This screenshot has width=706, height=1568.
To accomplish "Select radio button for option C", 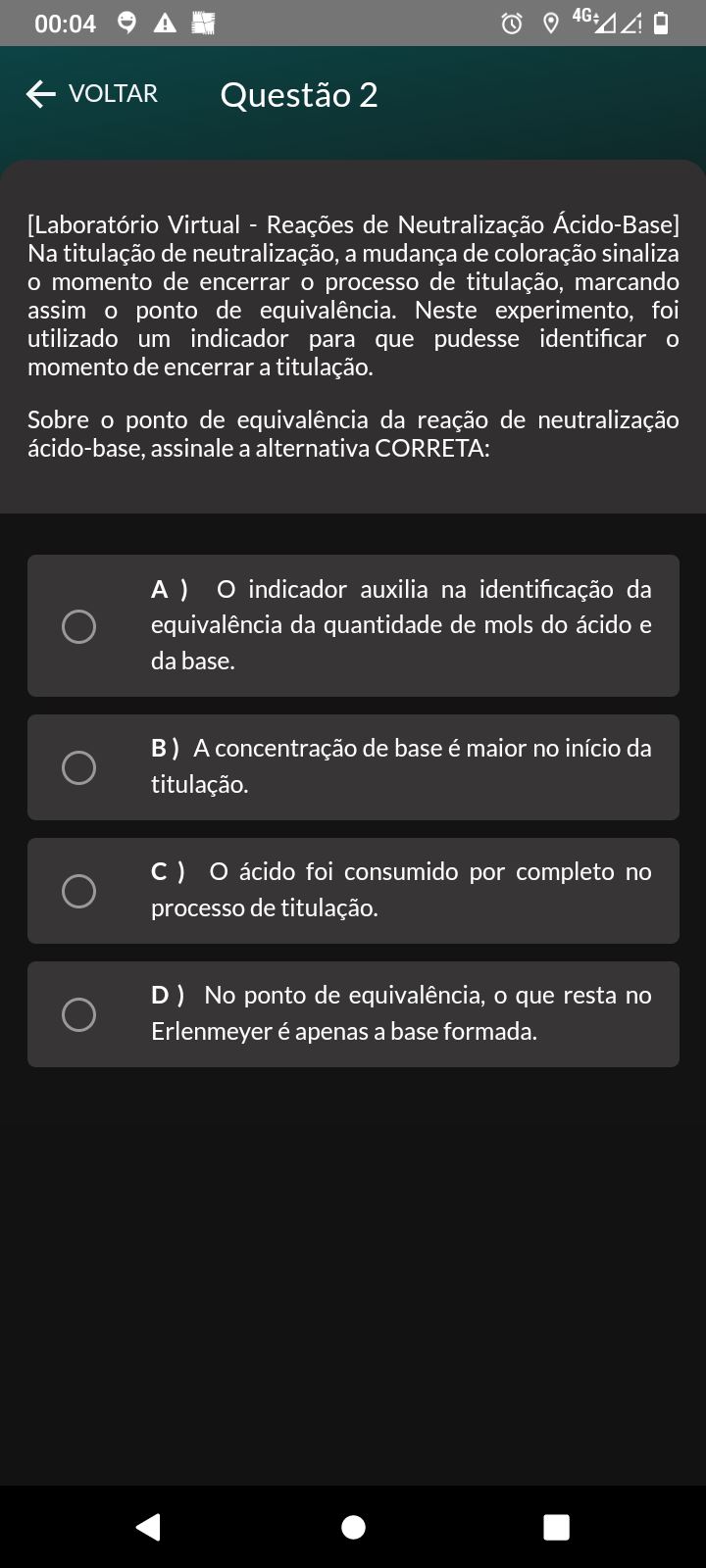I will point(78,891).
